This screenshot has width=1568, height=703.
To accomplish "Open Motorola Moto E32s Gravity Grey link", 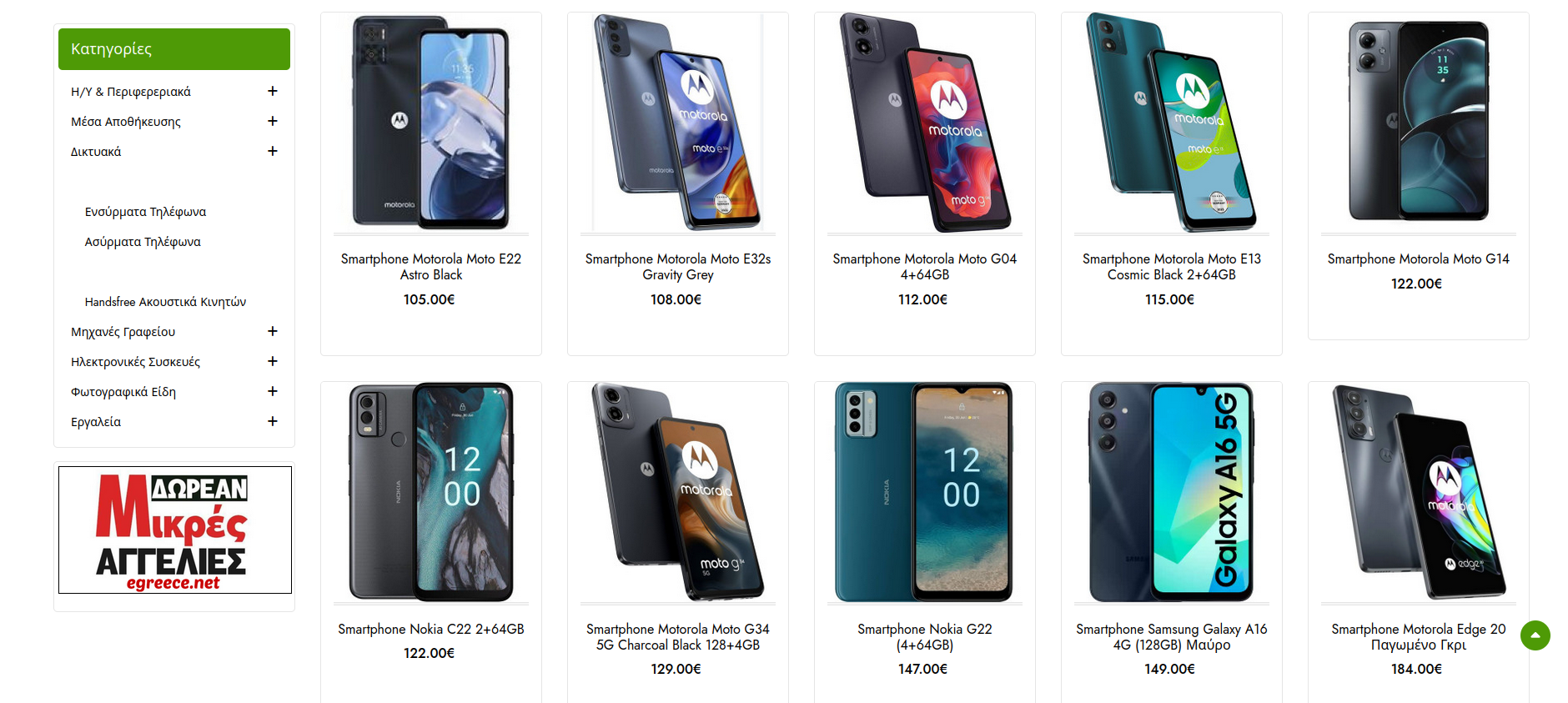I will pyautogui.click(x=678, y=267).
